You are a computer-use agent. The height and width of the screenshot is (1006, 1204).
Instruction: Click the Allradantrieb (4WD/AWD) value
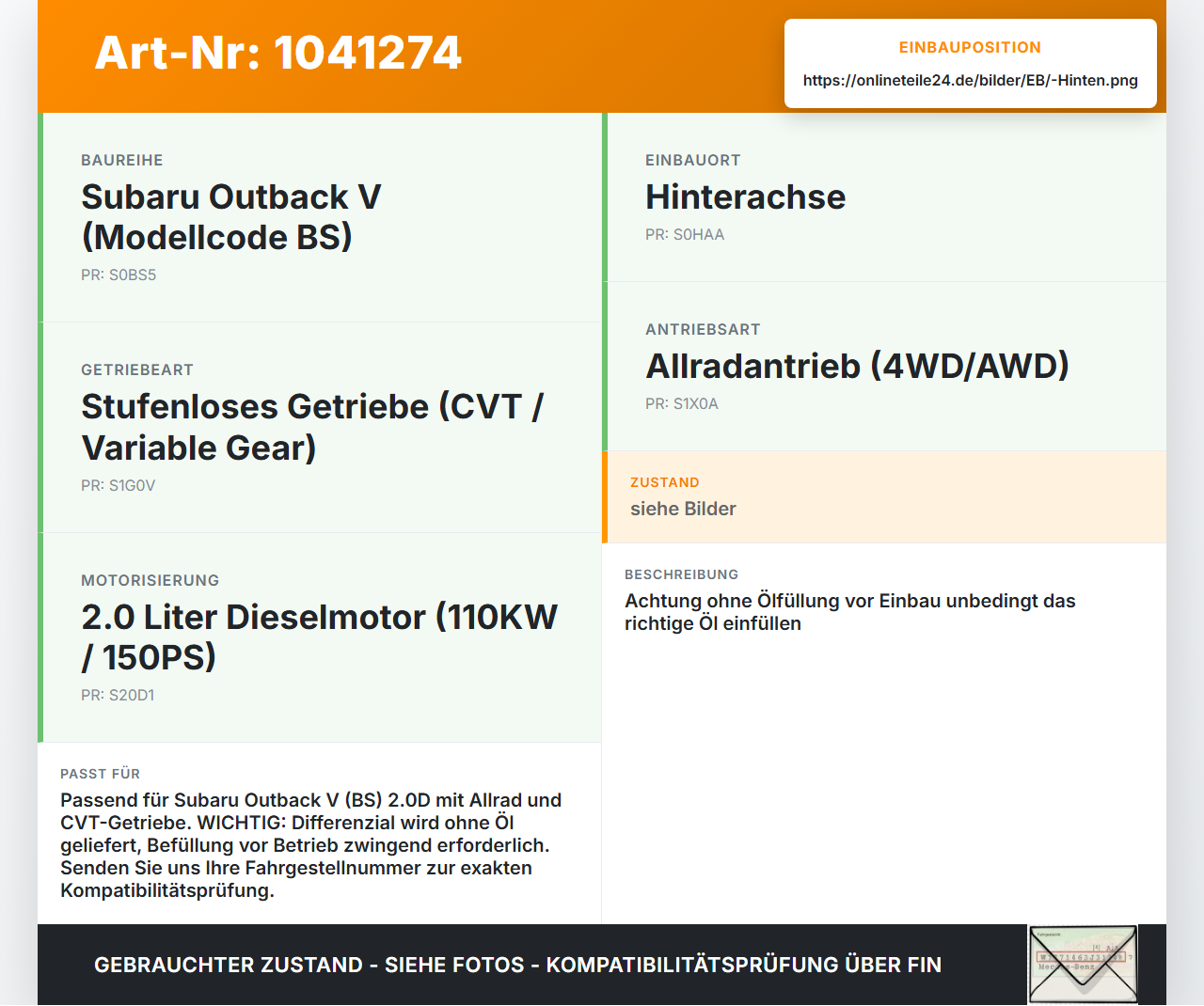[858, 366]
